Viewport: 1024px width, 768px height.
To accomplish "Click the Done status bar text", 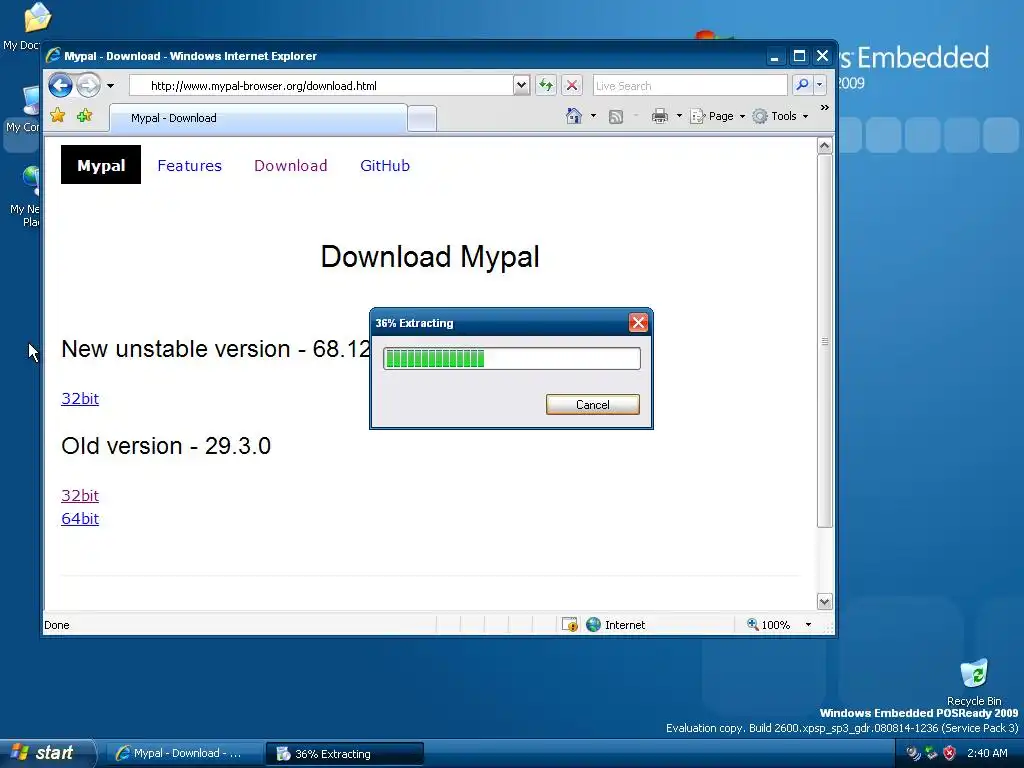I will click(57, 625).
